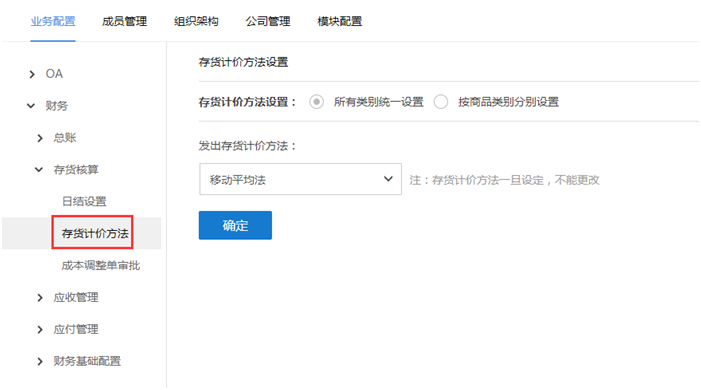Expand the 财务基础配置 chevron arrow
This screenshot has height=390, width=701.
[40, 361]
